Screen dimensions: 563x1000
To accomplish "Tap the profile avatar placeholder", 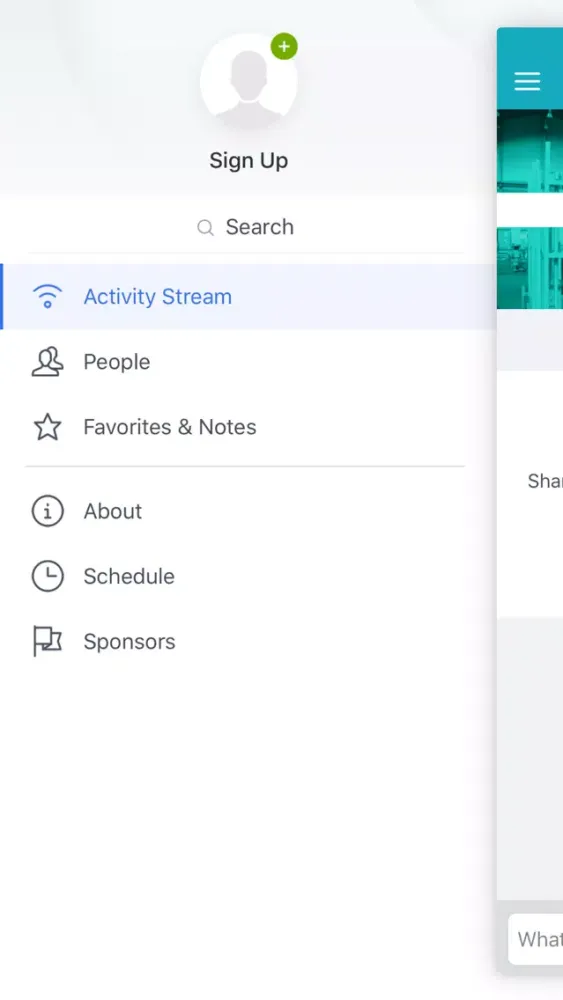I will click(x=249, y=82).
